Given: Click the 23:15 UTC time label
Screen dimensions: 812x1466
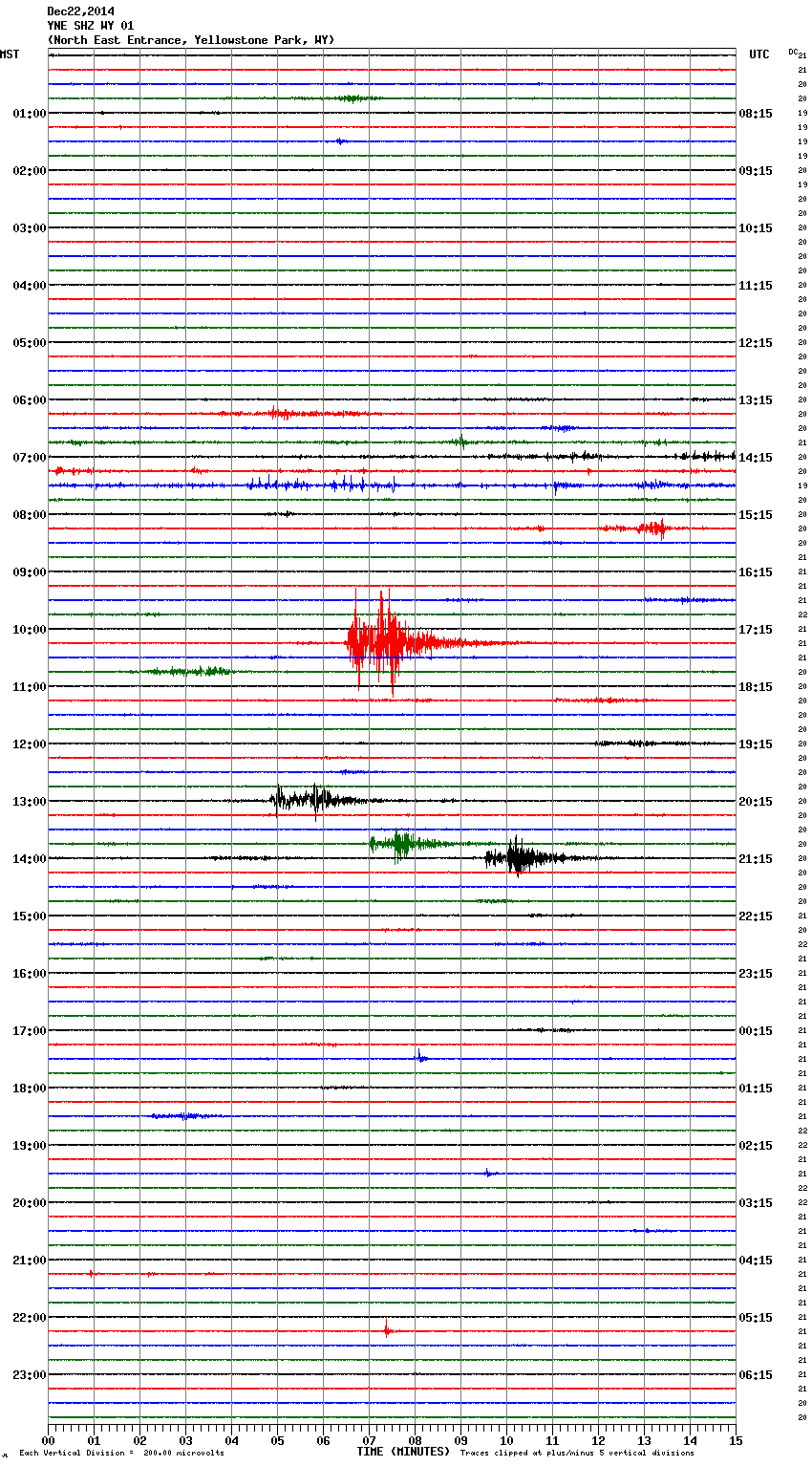Looking at the screenshot, I should 756,974.
